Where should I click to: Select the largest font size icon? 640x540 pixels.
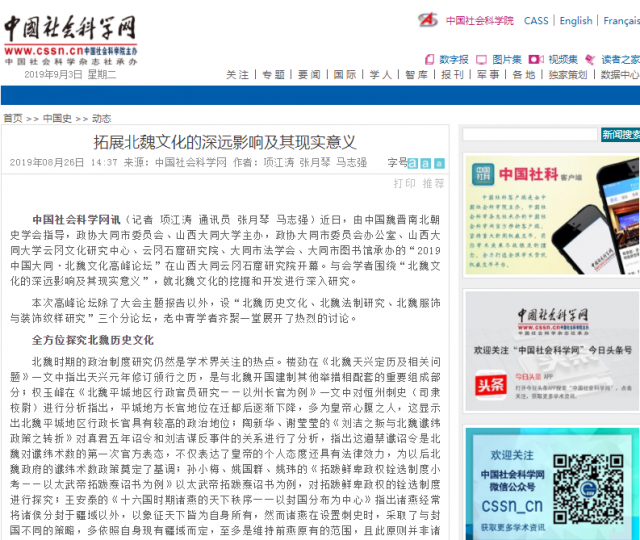pyautogui.click(x=414, y=162)
